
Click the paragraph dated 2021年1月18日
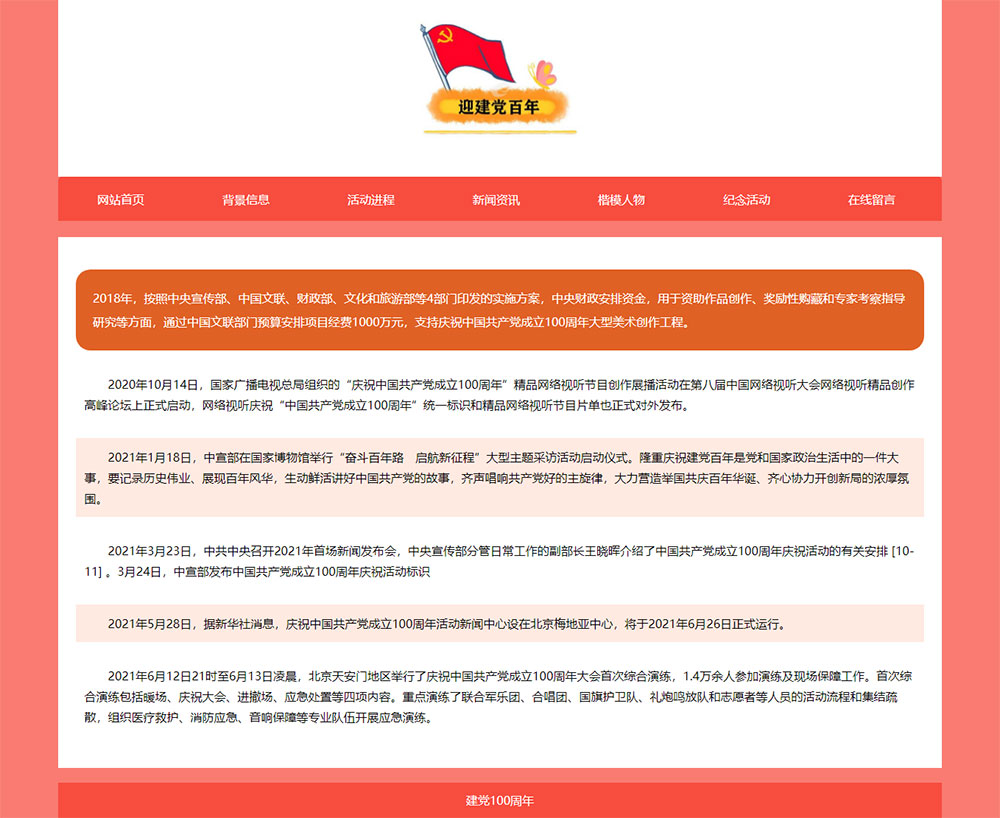[499, 478]
